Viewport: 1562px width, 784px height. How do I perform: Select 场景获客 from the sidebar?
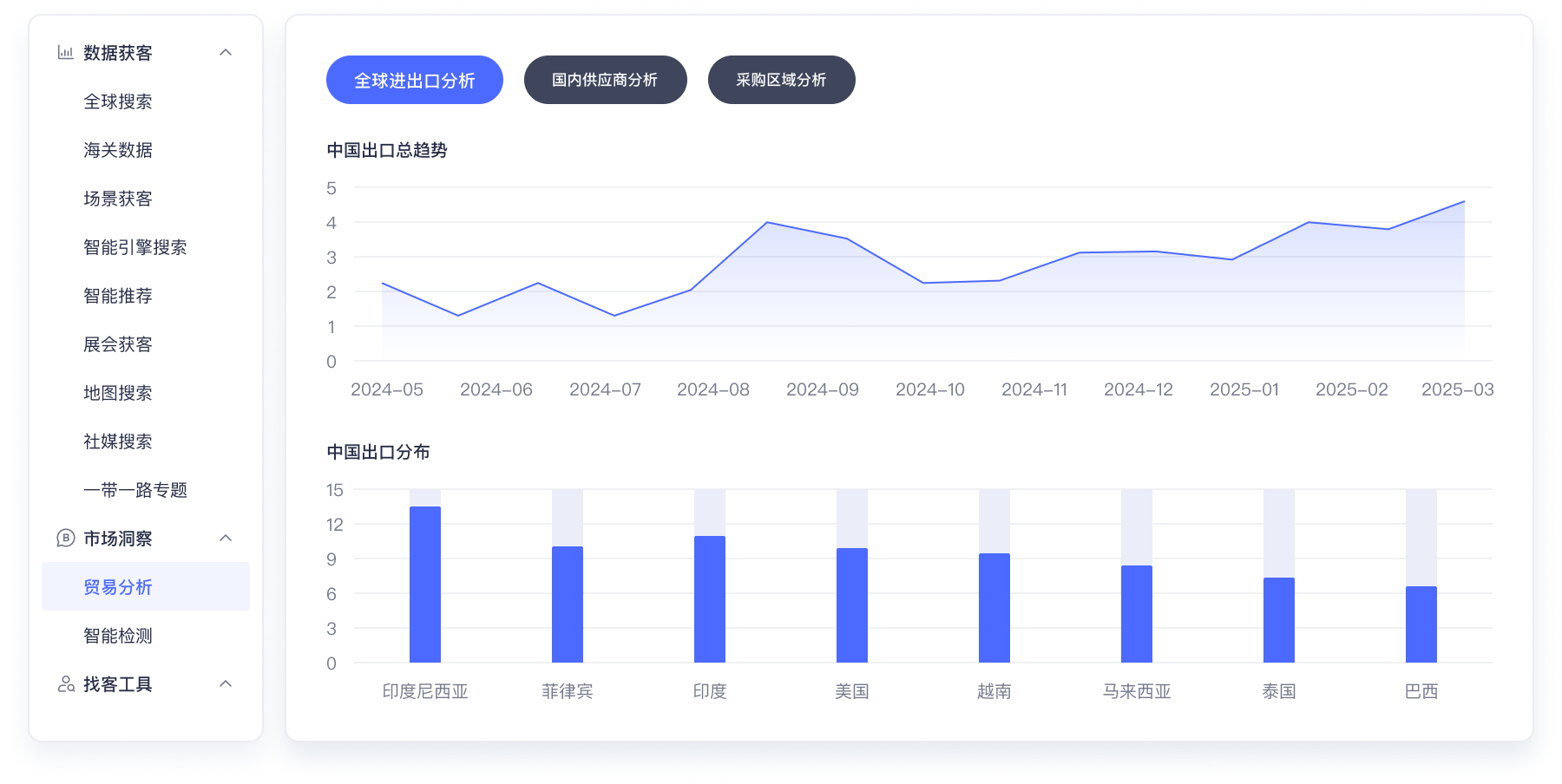pyautogui.click(x=118, y=199)
